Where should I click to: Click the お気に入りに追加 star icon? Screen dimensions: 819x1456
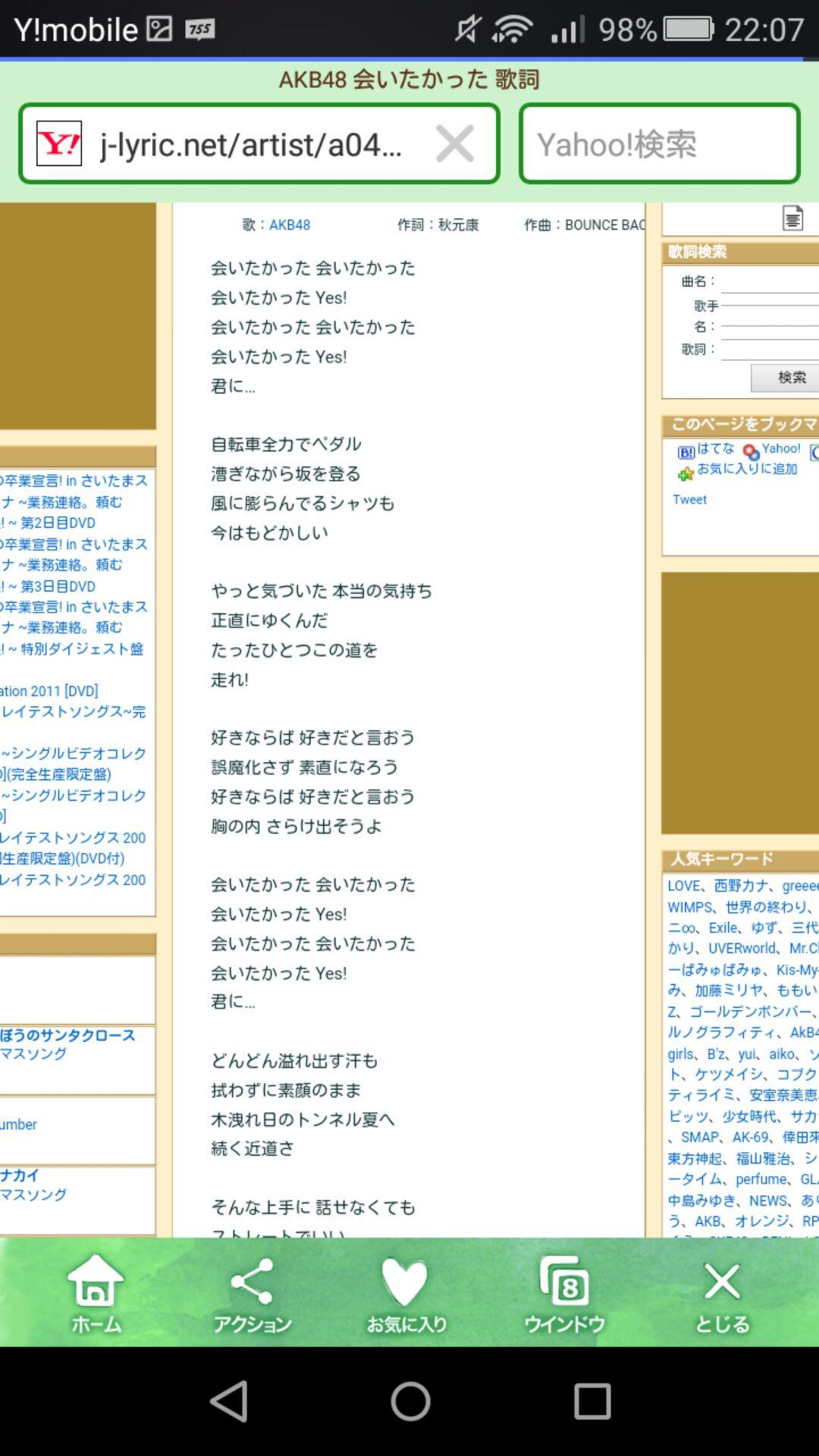686,473
